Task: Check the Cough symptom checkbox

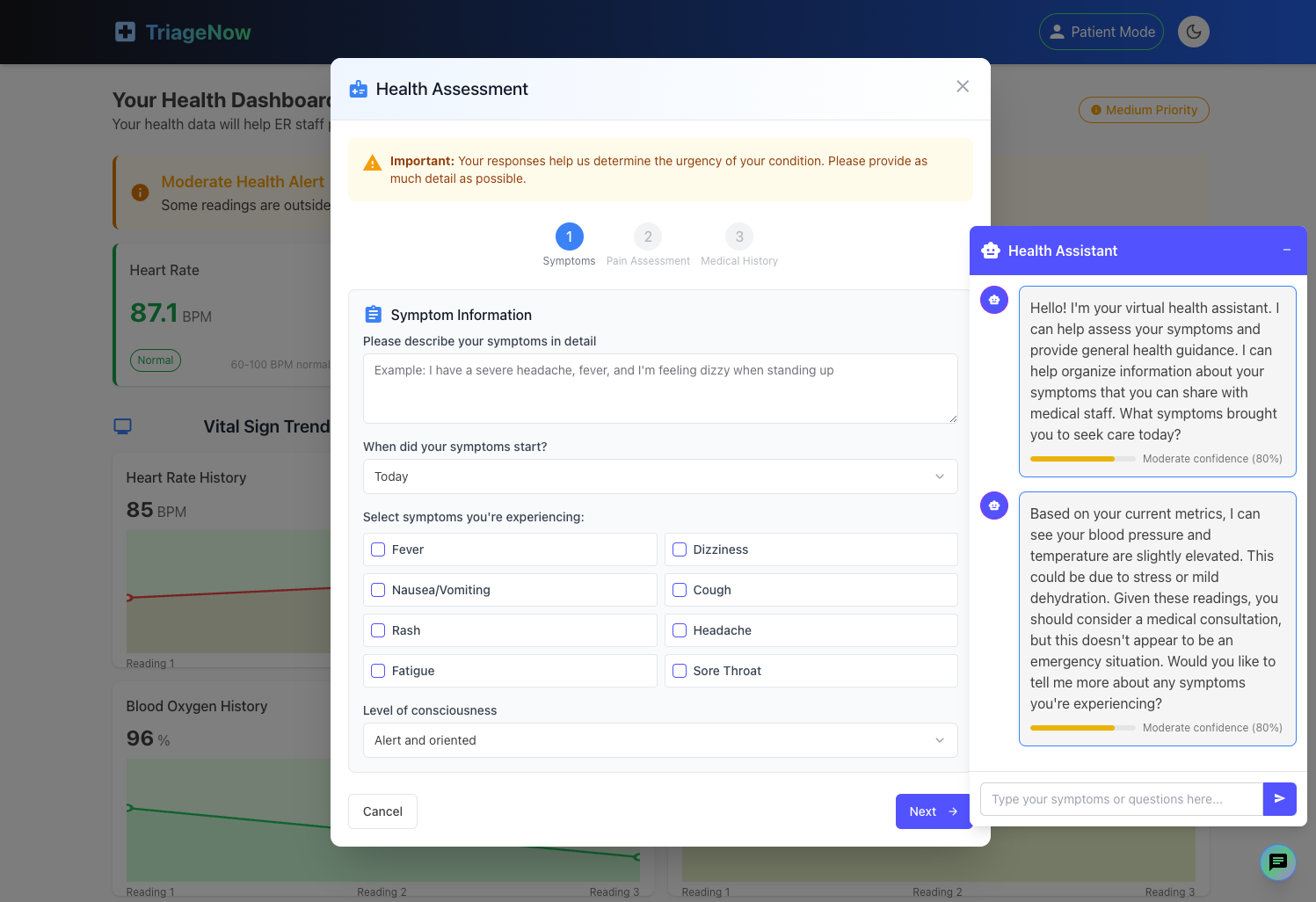Action: tap(680, 590)
